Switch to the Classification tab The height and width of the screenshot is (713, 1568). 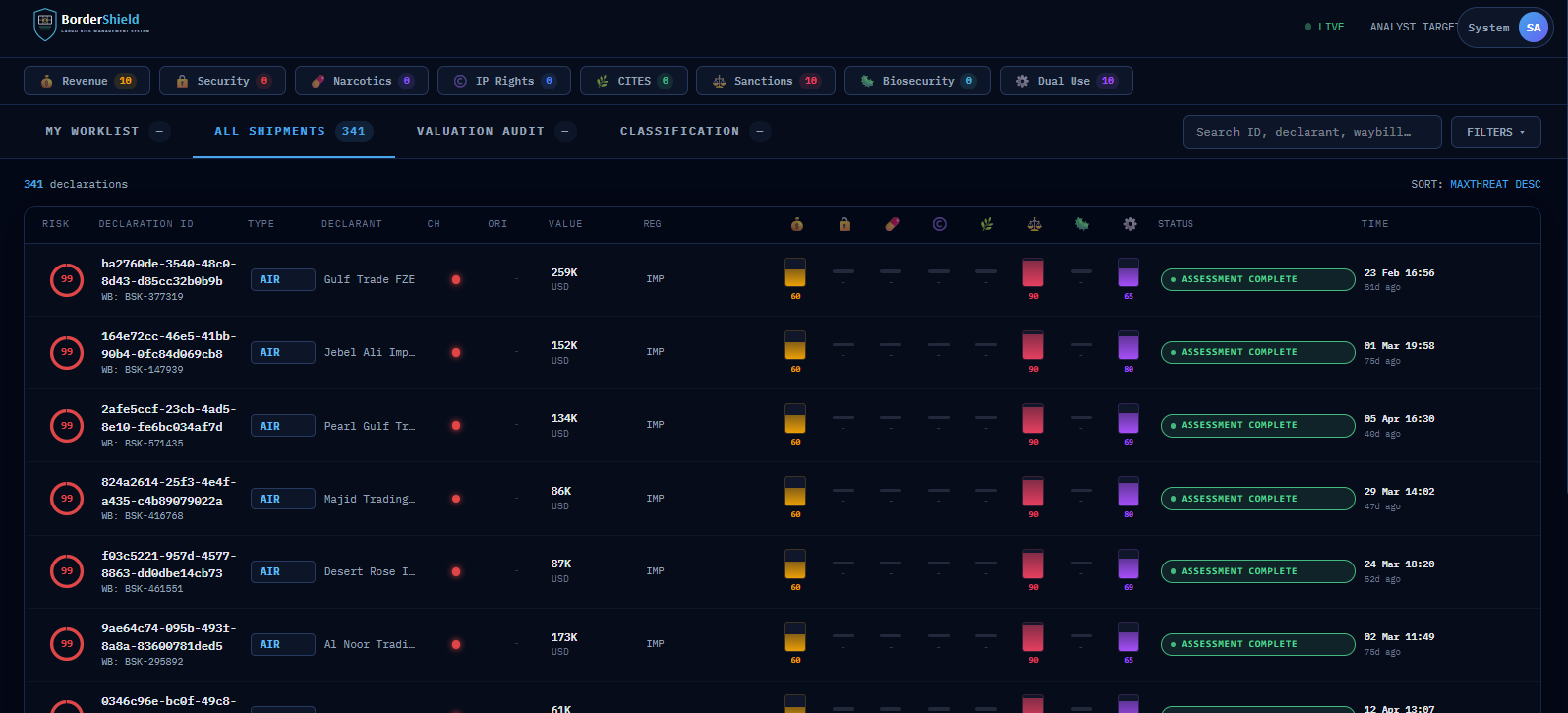695,131
